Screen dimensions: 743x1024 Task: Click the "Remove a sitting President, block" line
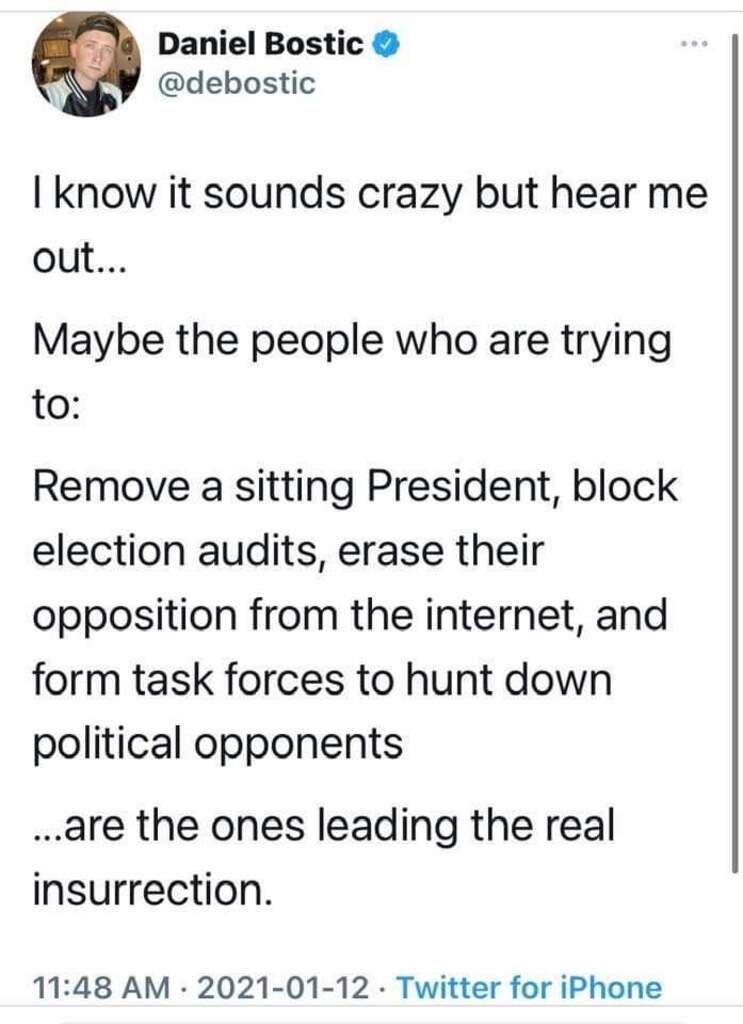tap(356, 487)
